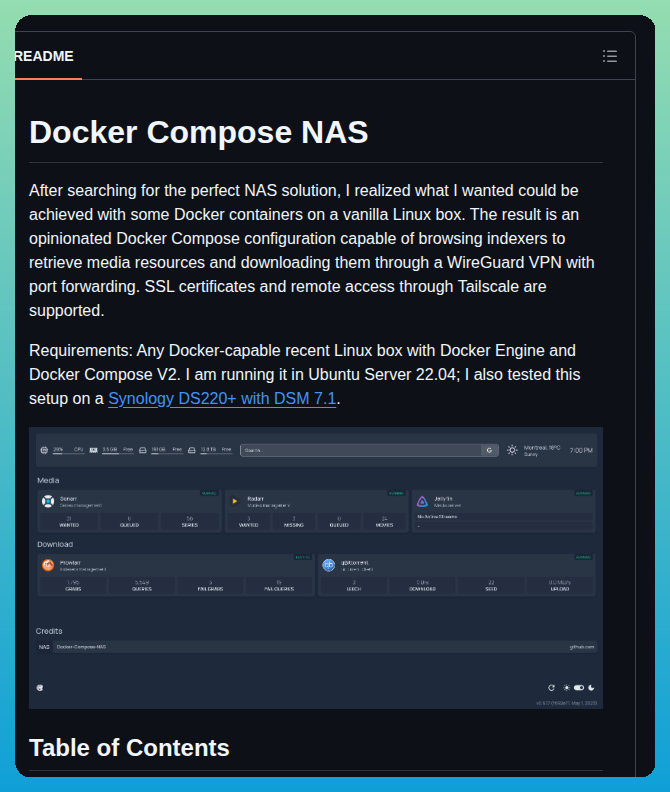Click the Google search button in dashboard search bar

pos(489,450)
